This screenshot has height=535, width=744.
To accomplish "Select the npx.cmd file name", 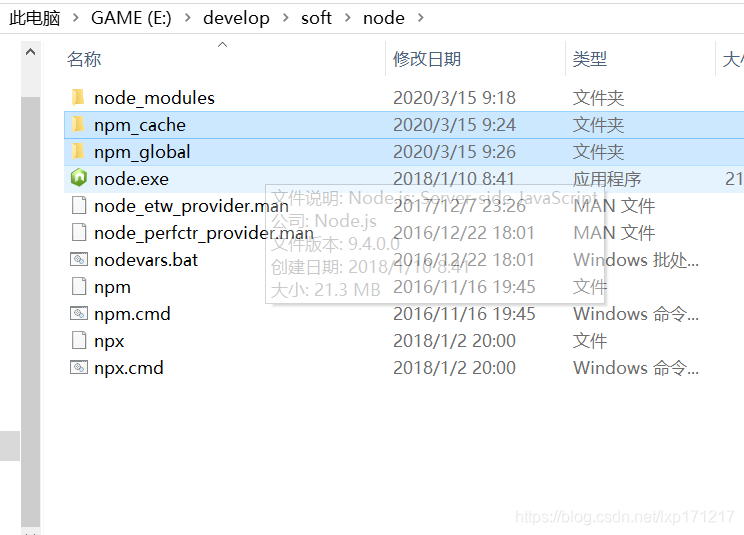I will (129, 368).
